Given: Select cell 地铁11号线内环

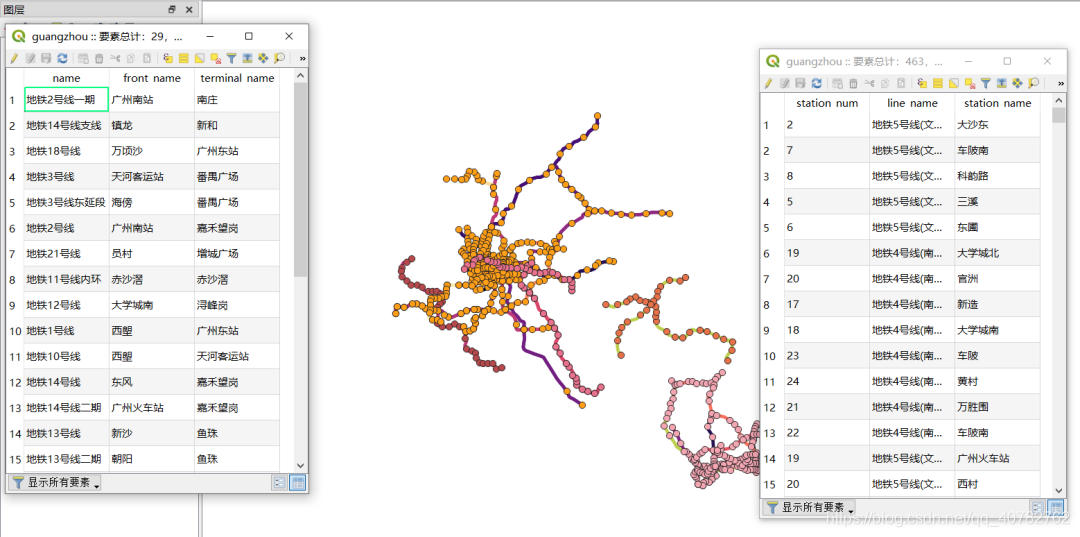Looking at the screenshot, I should 66,280.
